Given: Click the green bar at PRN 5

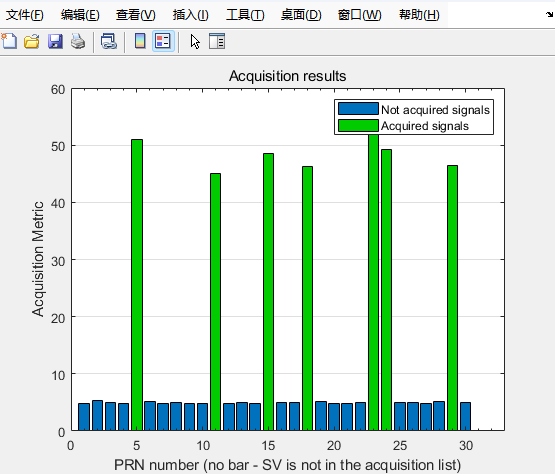Looking at the screenshot, I should click(x=137, y=285).
